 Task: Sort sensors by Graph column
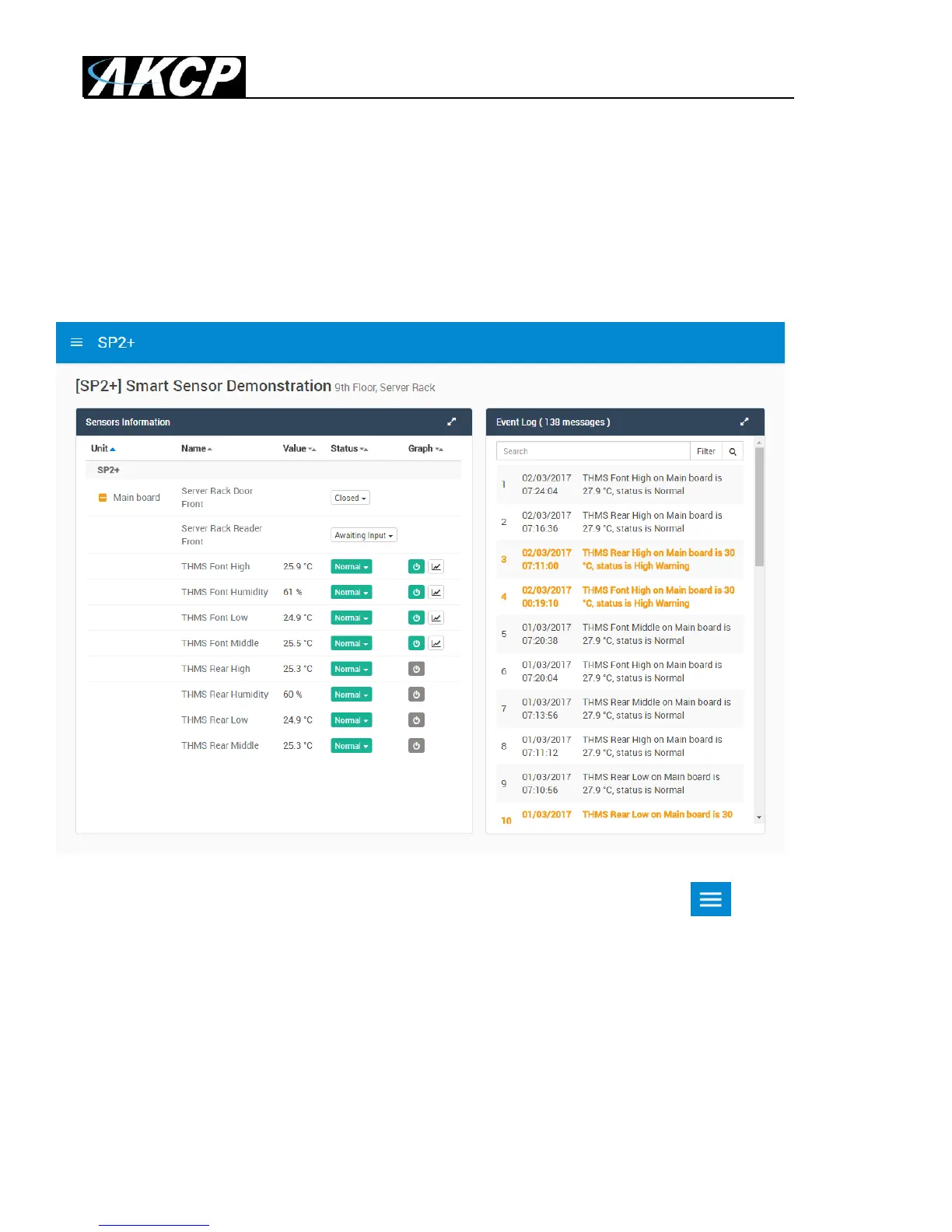(425, 449)
